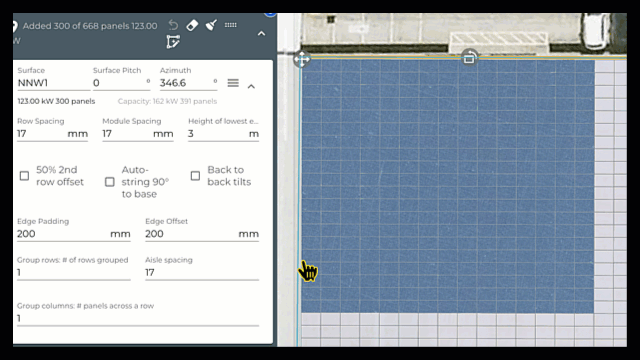Enable 50% 2nd row offset checkbox
The height and width of the screenshot is (360, 640).
24,176
